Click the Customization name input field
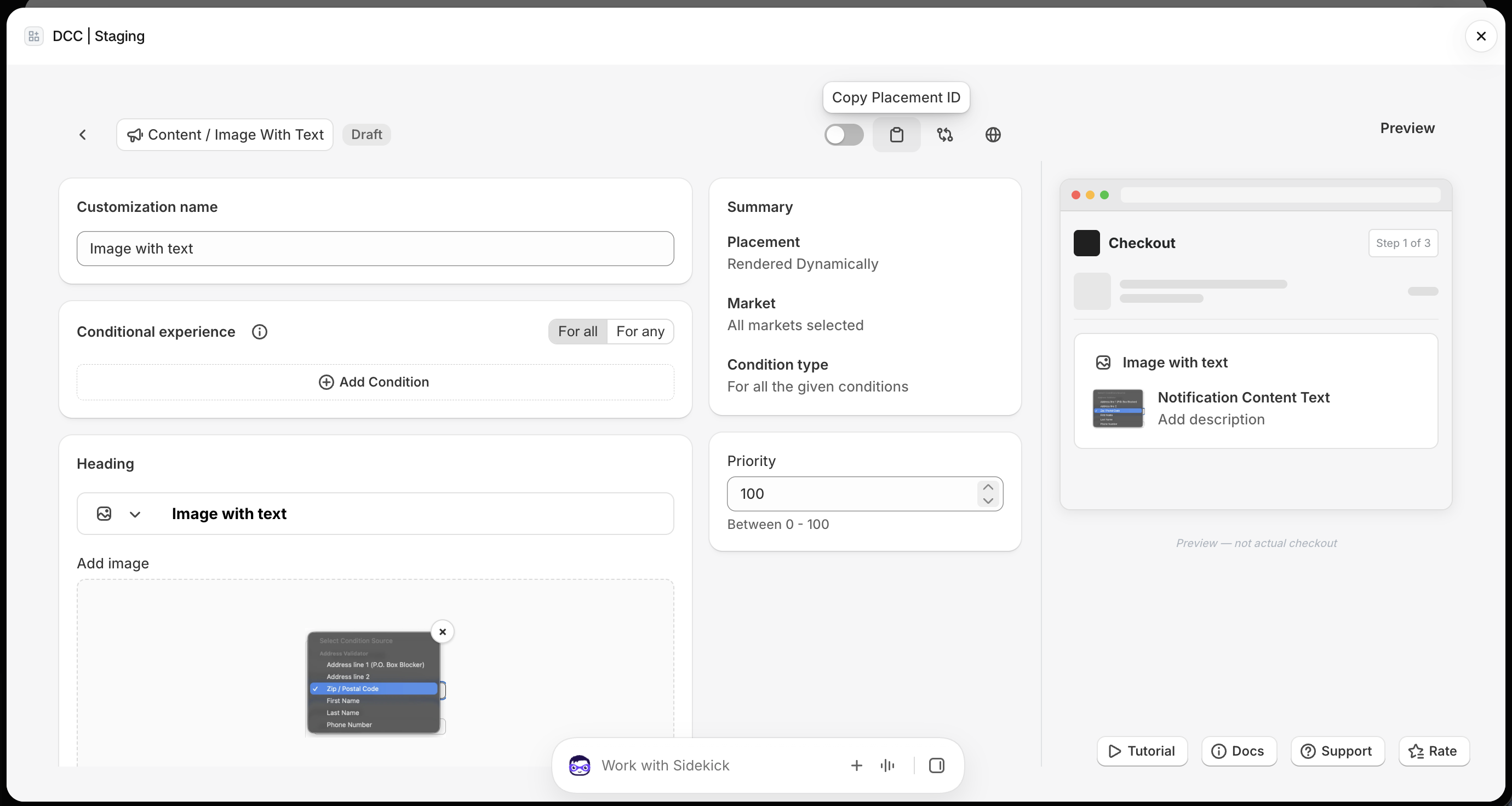The height and width of the screenshot is (806, 1512). tap(375, 249)
